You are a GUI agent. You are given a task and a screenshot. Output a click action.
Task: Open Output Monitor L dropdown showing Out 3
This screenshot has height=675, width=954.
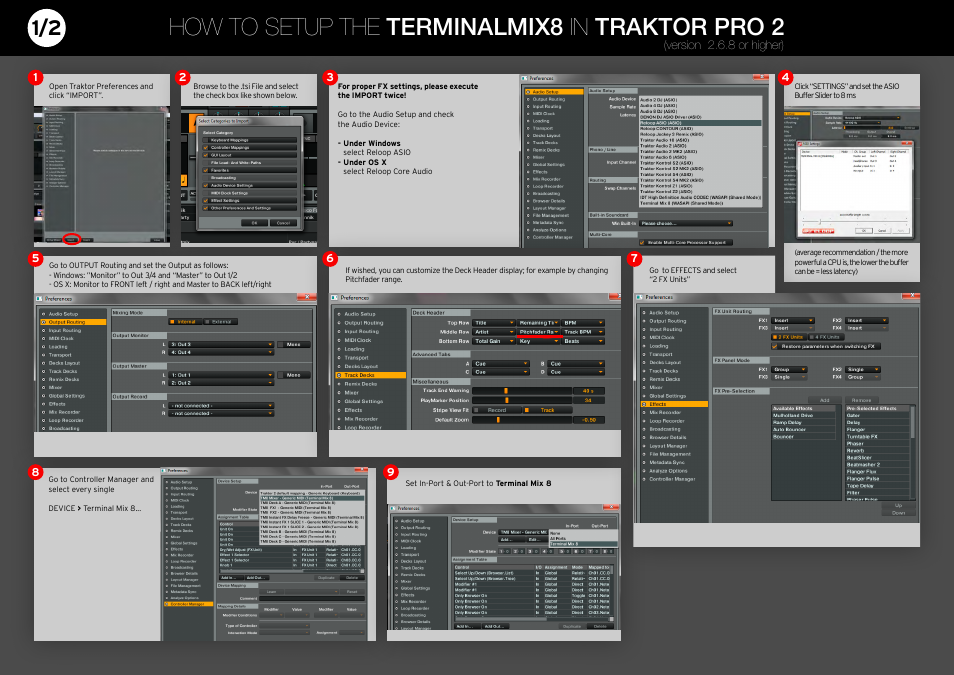(x=221, y=344)
